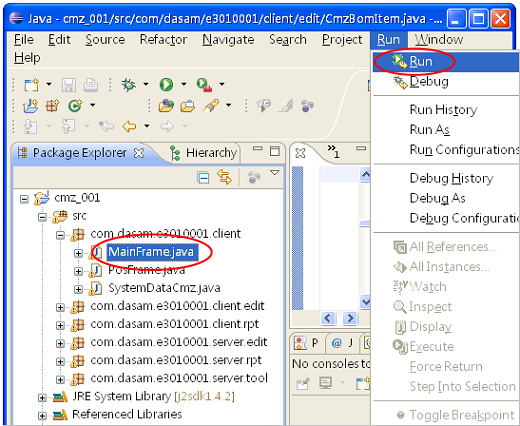Screen dimensions: 520x426
Task: Expand com.dasam.e3010001.server.tool package
Action: [x=60, y=379]
